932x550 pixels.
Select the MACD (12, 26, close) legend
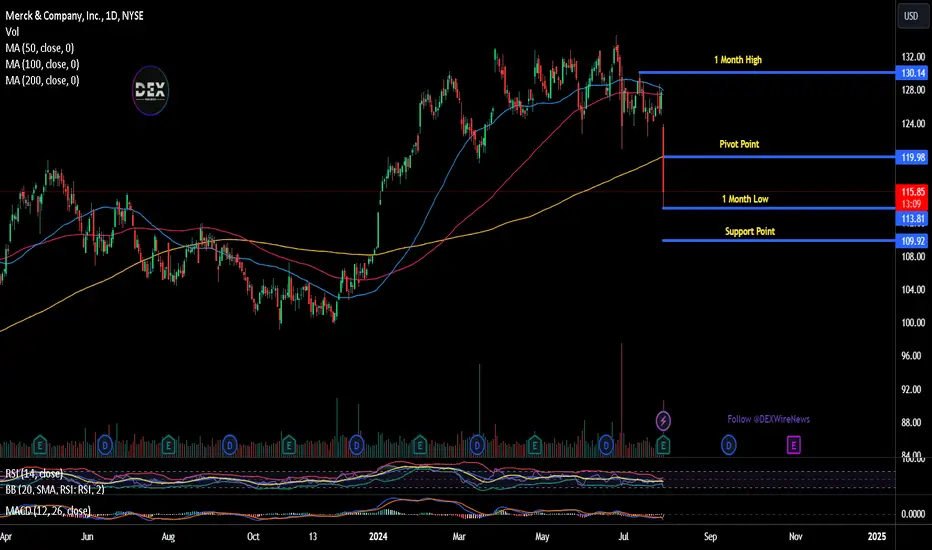48,511
